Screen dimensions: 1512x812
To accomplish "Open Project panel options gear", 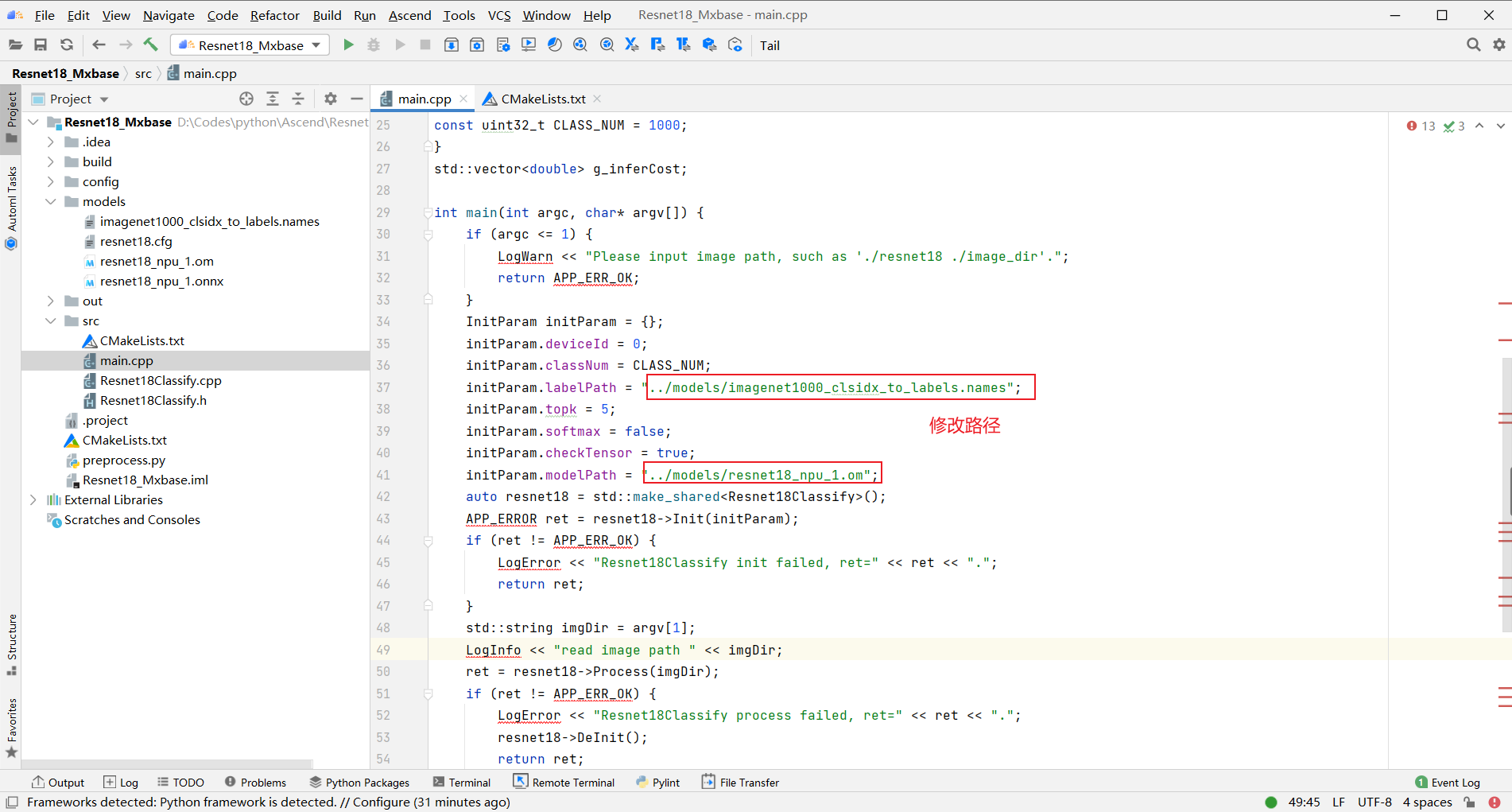I will pyautogui.click(x=331, y=99).
